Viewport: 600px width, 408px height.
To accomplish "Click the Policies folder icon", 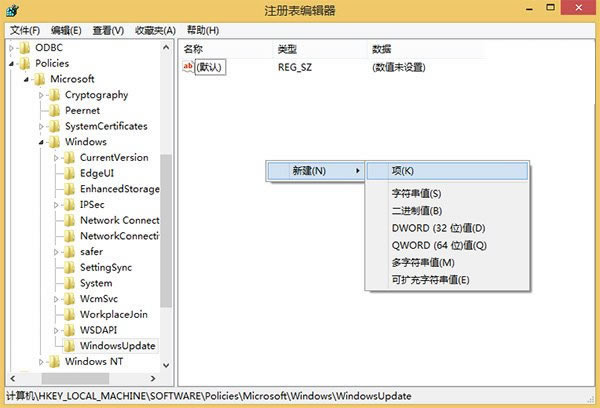I will pos(25,64).
